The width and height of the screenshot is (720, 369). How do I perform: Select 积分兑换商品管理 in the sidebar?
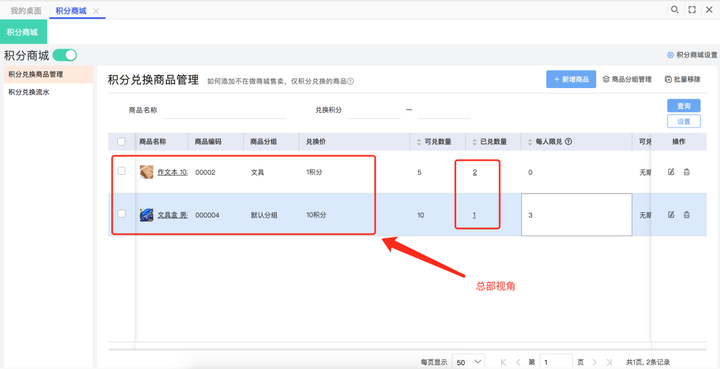48,74
